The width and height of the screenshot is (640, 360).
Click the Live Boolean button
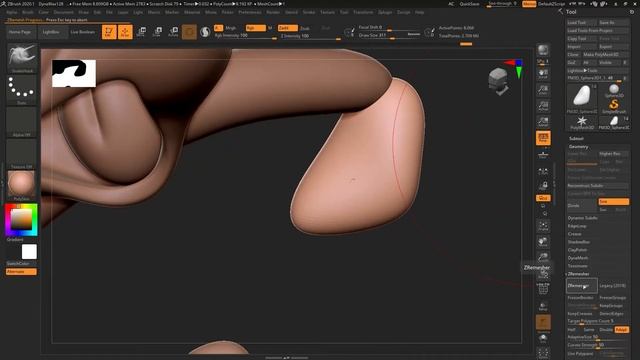(x=83, y=32)
